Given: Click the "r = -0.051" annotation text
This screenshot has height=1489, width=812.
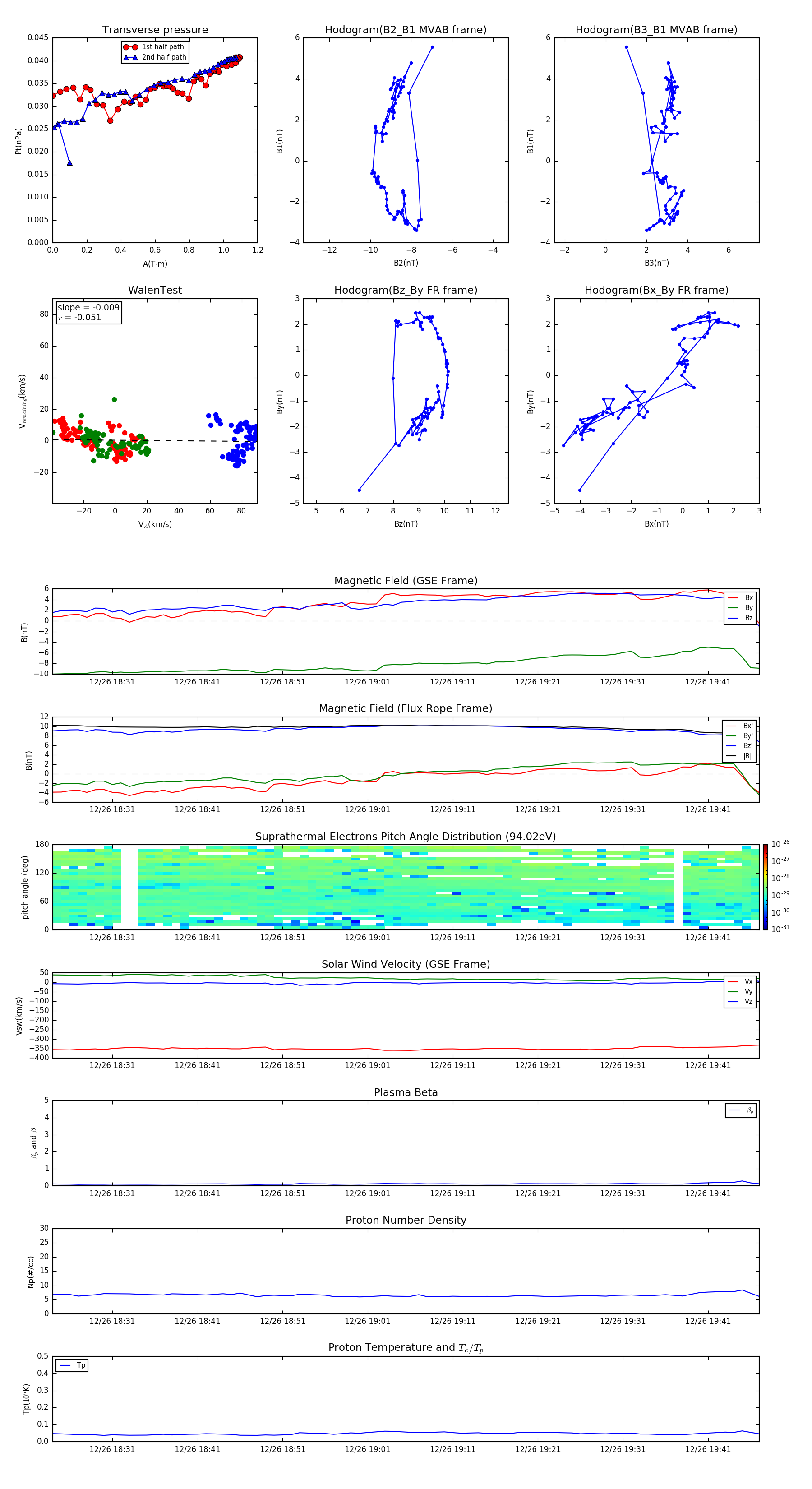Looking at the screenshot, I should [80, 317].
